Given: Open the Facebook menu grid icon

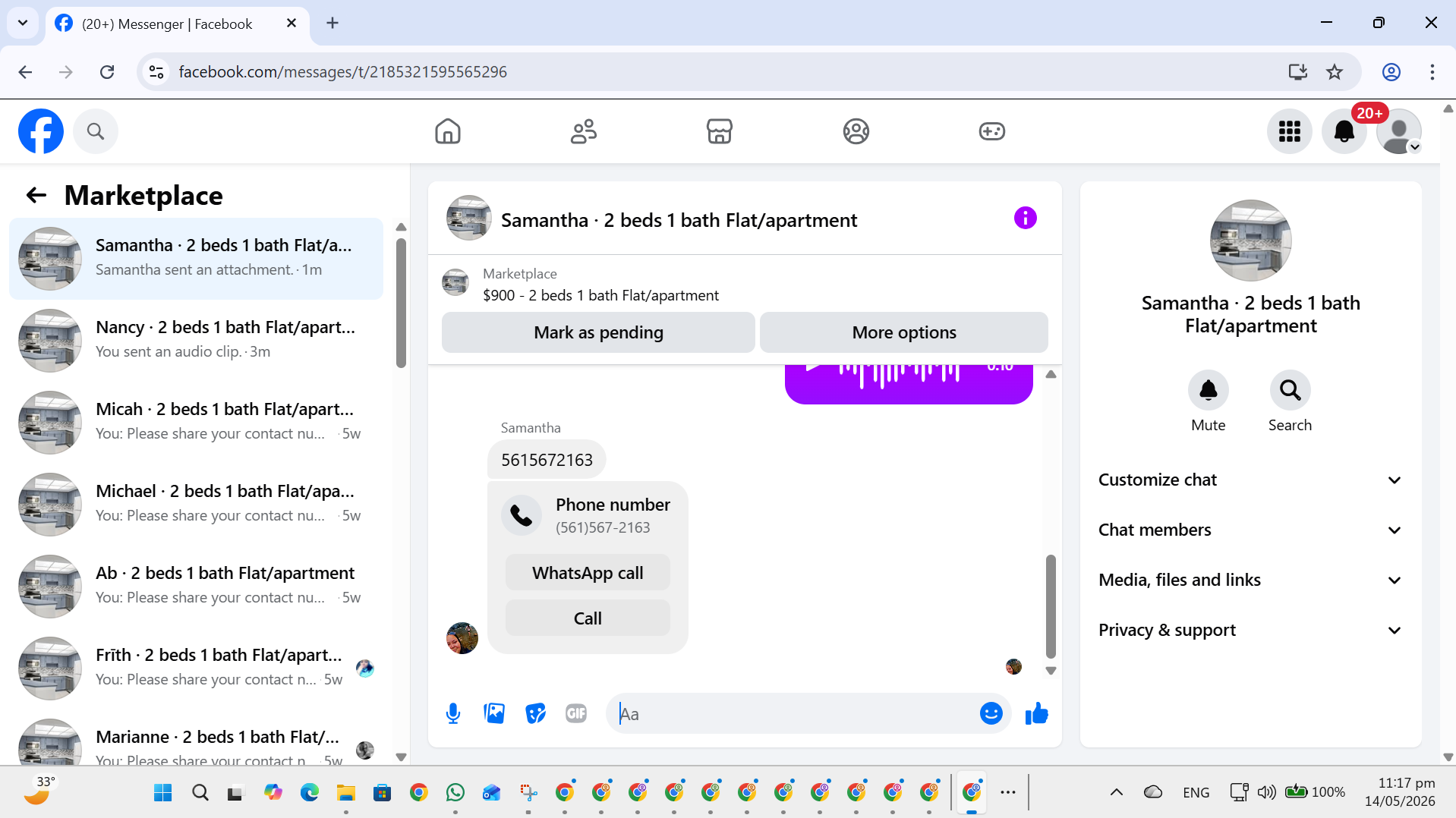Looking at the screenshot, I should pyautogui.click(x=1290, y=131).
